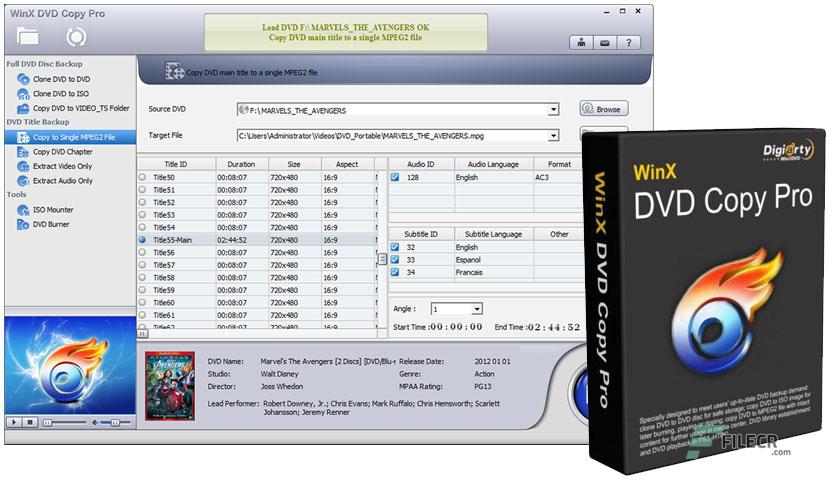This screenshot has width=836, height=484.
Task: Click the Extract Audio Only icon
Action: [23, 181]
